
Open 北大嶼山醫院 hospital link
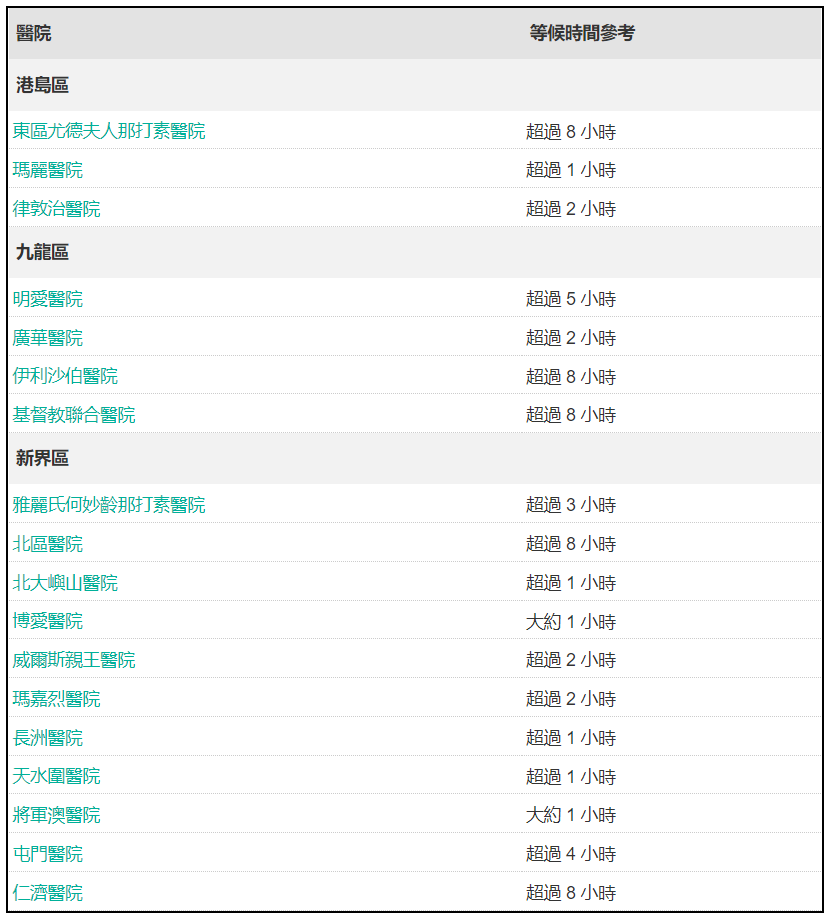coord(65,583)
